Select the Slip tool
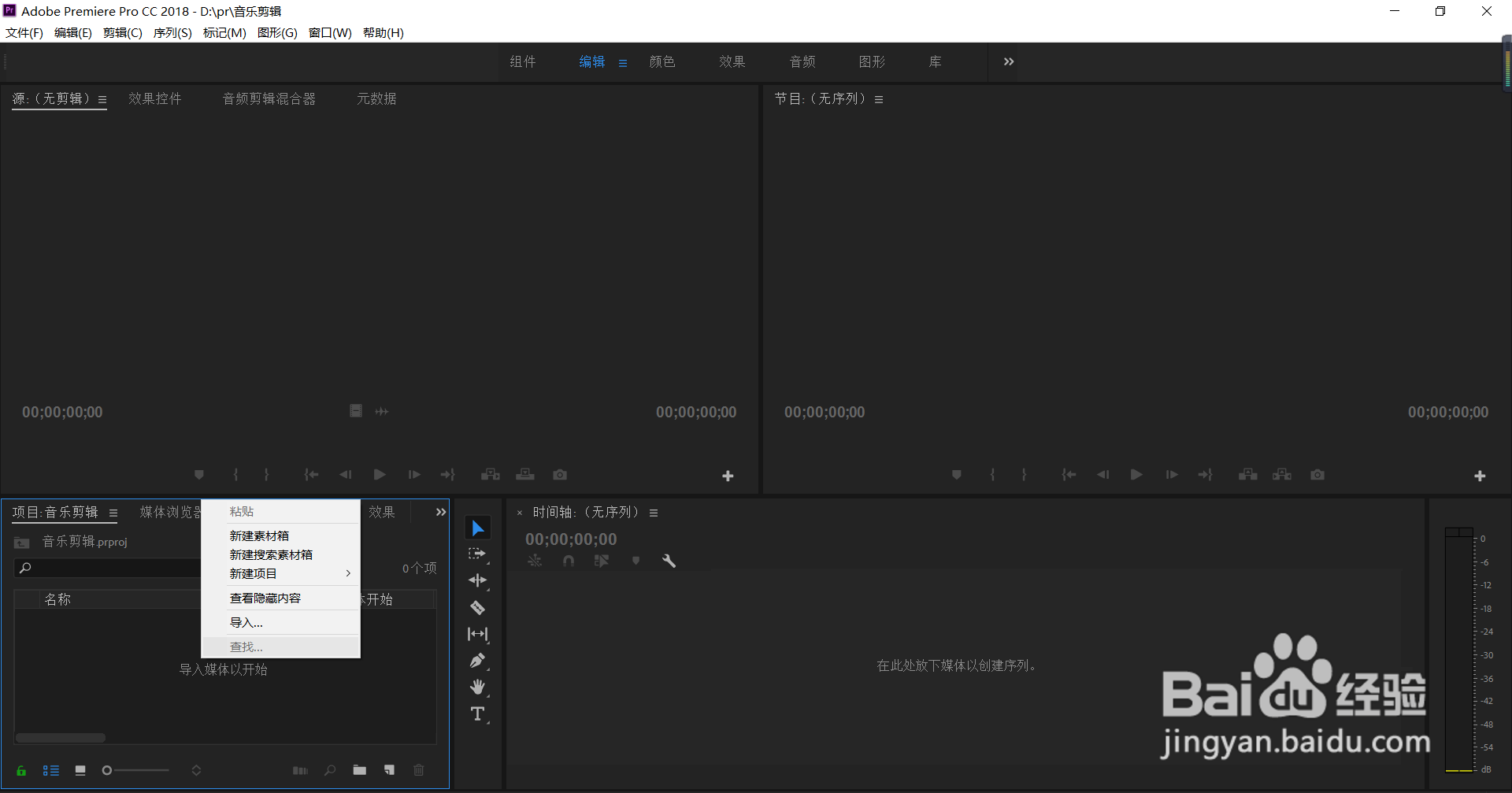Viewport: 1512px width, 793px height. (477, 634)
